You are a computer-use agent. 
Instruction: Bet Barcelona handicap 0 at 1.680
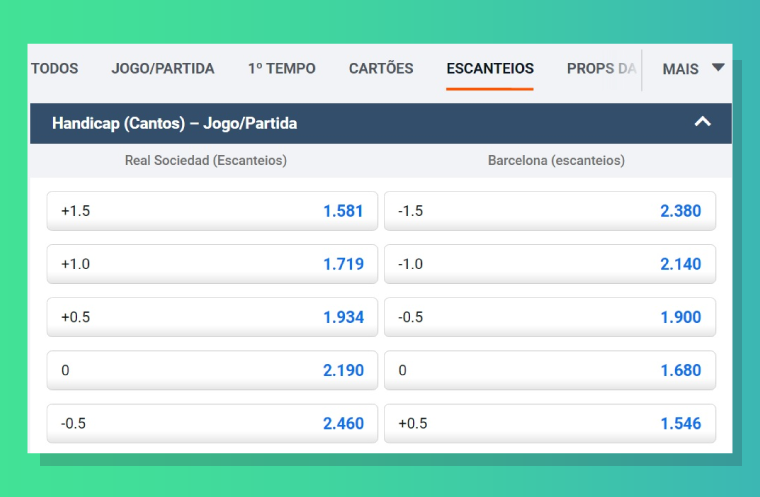[550, 370]
